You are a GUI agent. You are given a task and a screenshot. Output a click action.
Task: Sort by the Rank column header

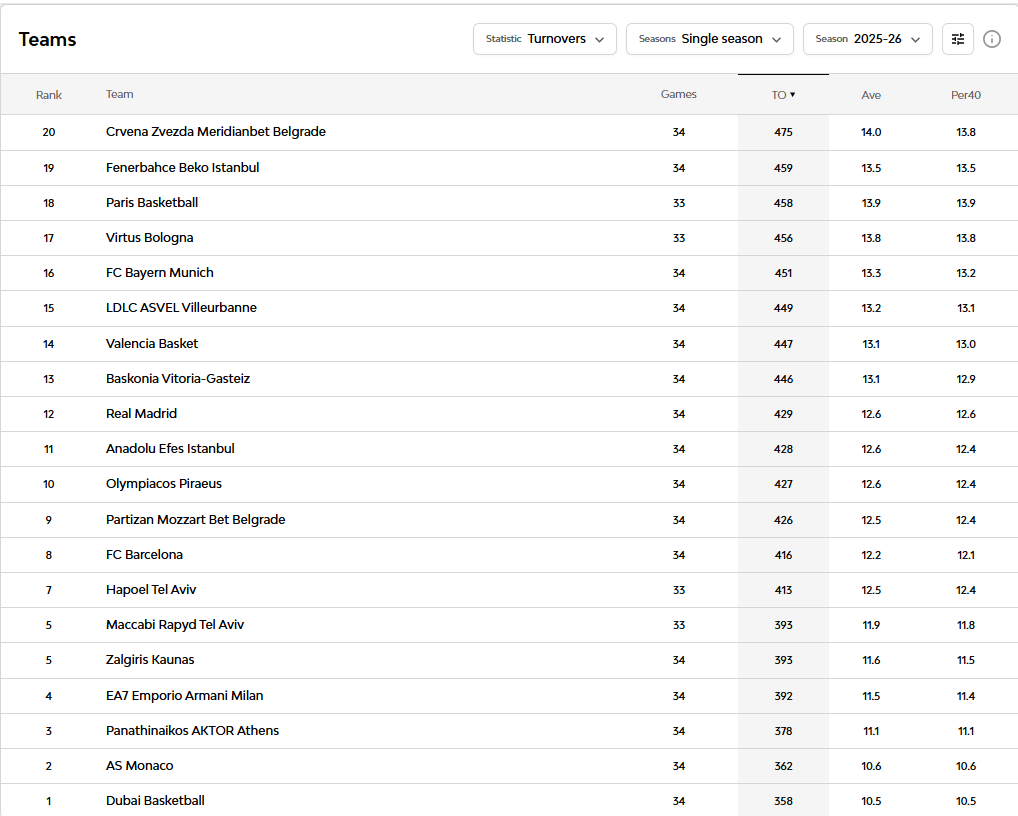[49, 95]
